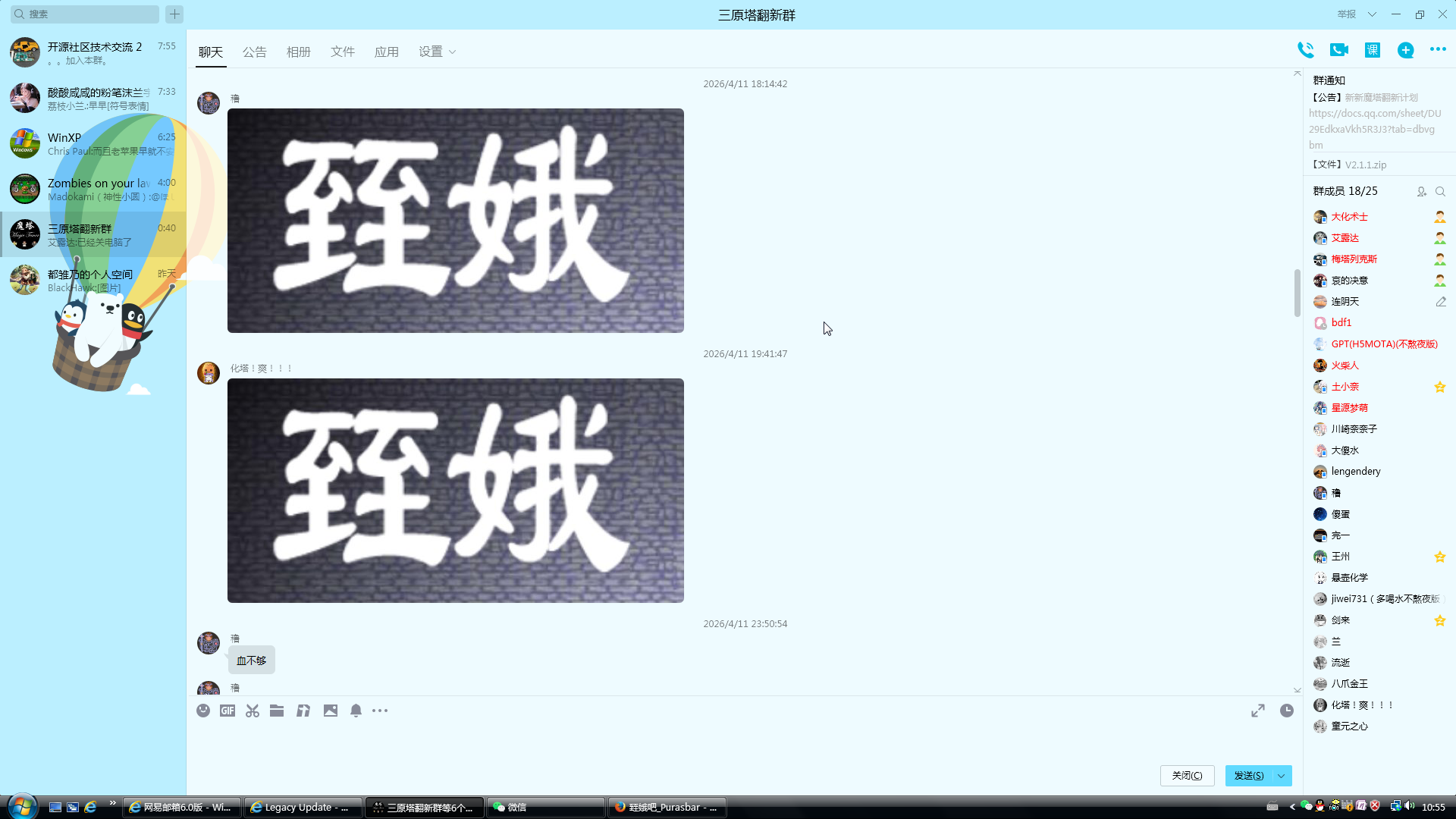This screenshot has height=819, width=1456.
Task: Click the invite members plus icon
Action: [x=1405, y=50]
